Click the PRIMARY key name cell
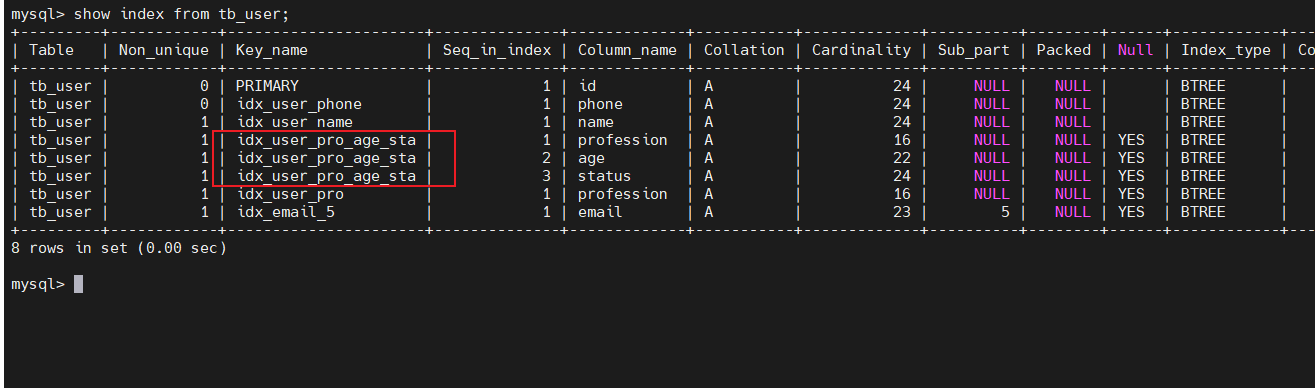The image size is (1315, 388). pos(267,86)
